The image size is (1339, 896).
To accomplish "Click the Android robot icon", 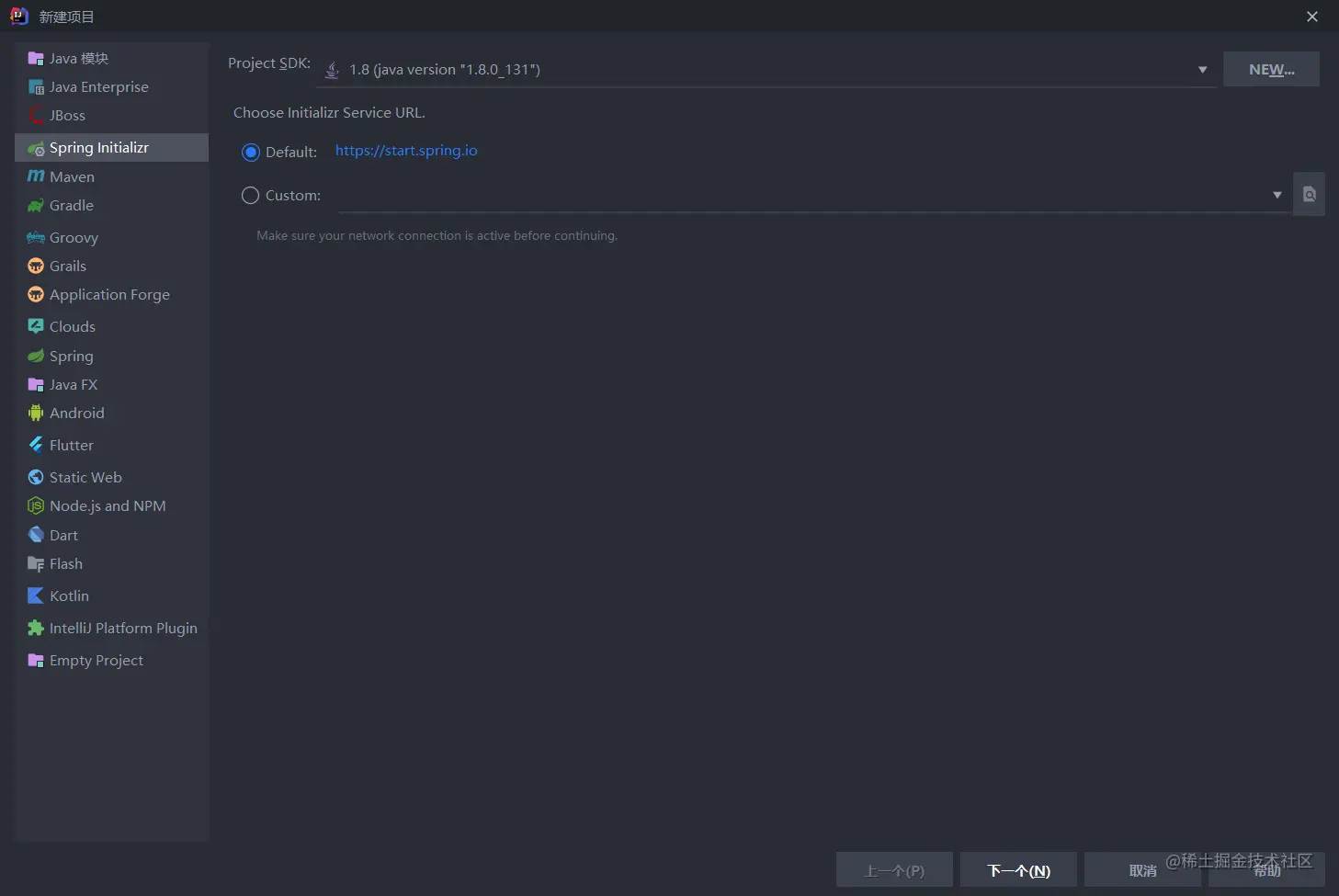I will click(x=36, y=414).
